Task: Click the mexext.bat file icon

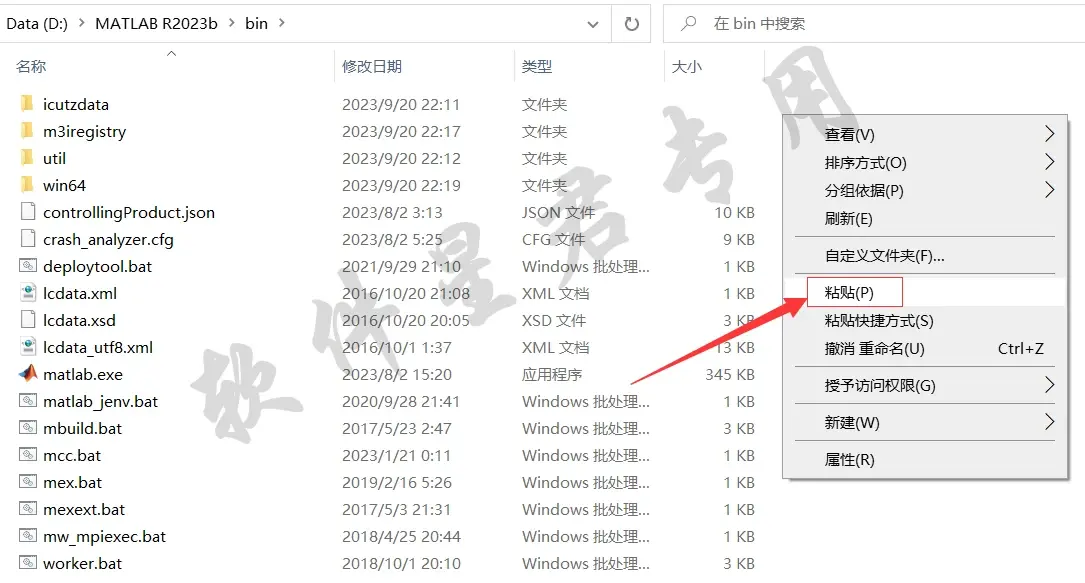Action: [28, 508]
